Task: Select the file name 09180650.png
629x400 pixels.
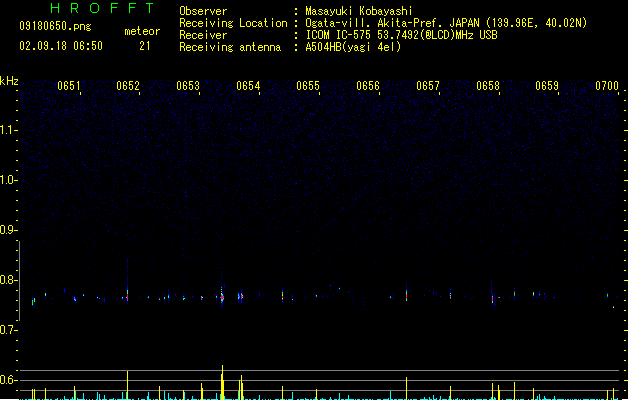Action: [x=55, y=26]
